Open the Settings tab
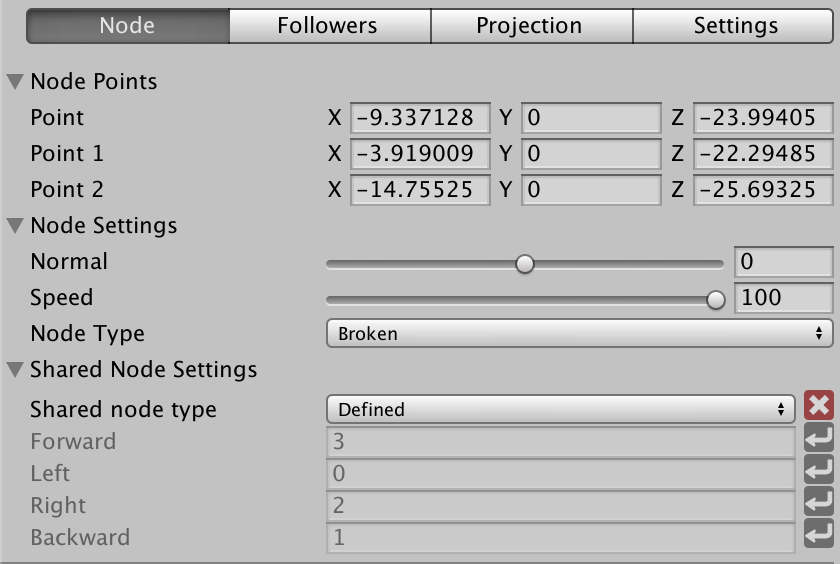The image size is (840, 564). click(x=733, y=25)
